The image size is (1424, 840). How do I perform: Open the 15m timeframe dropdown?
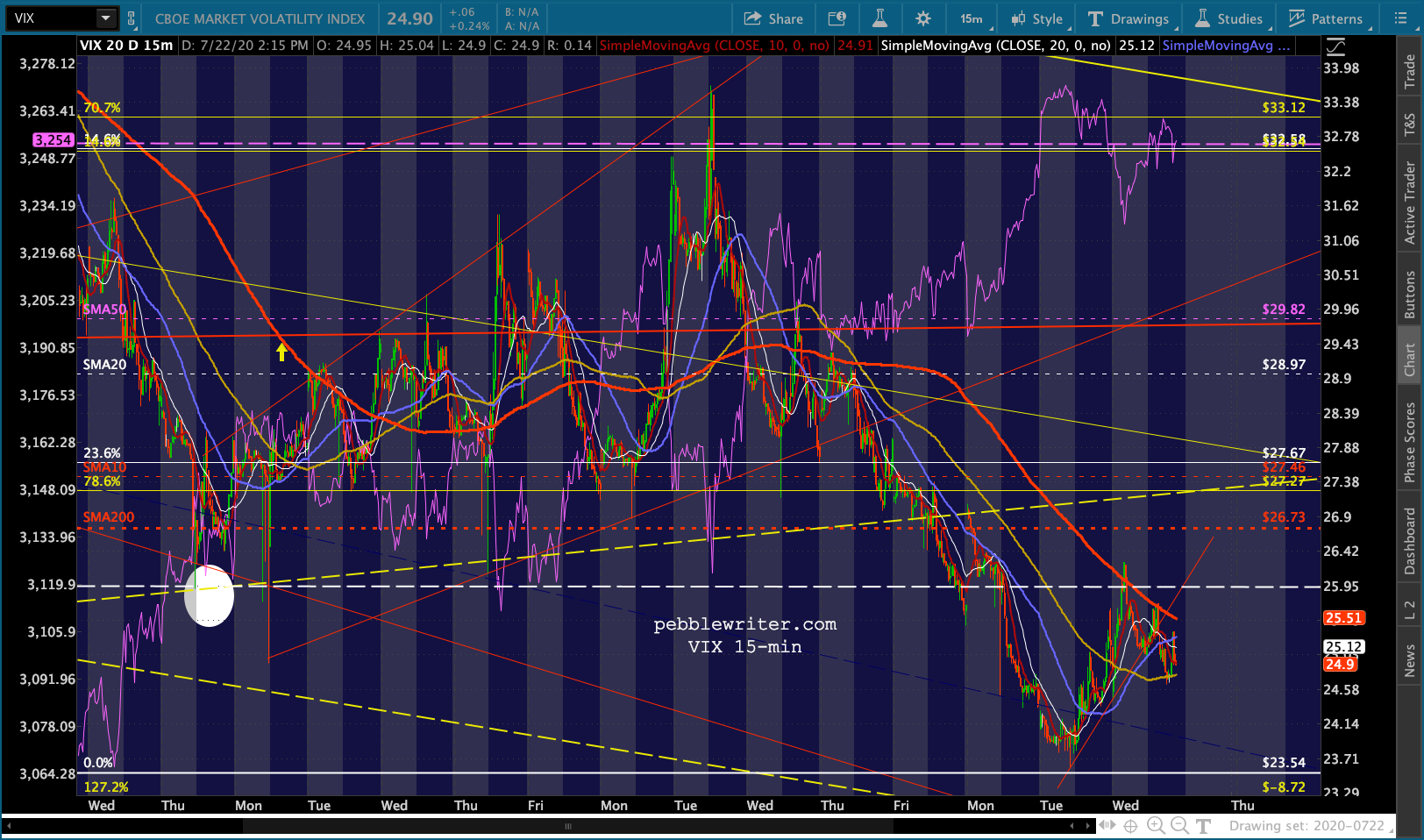point(972,18)
